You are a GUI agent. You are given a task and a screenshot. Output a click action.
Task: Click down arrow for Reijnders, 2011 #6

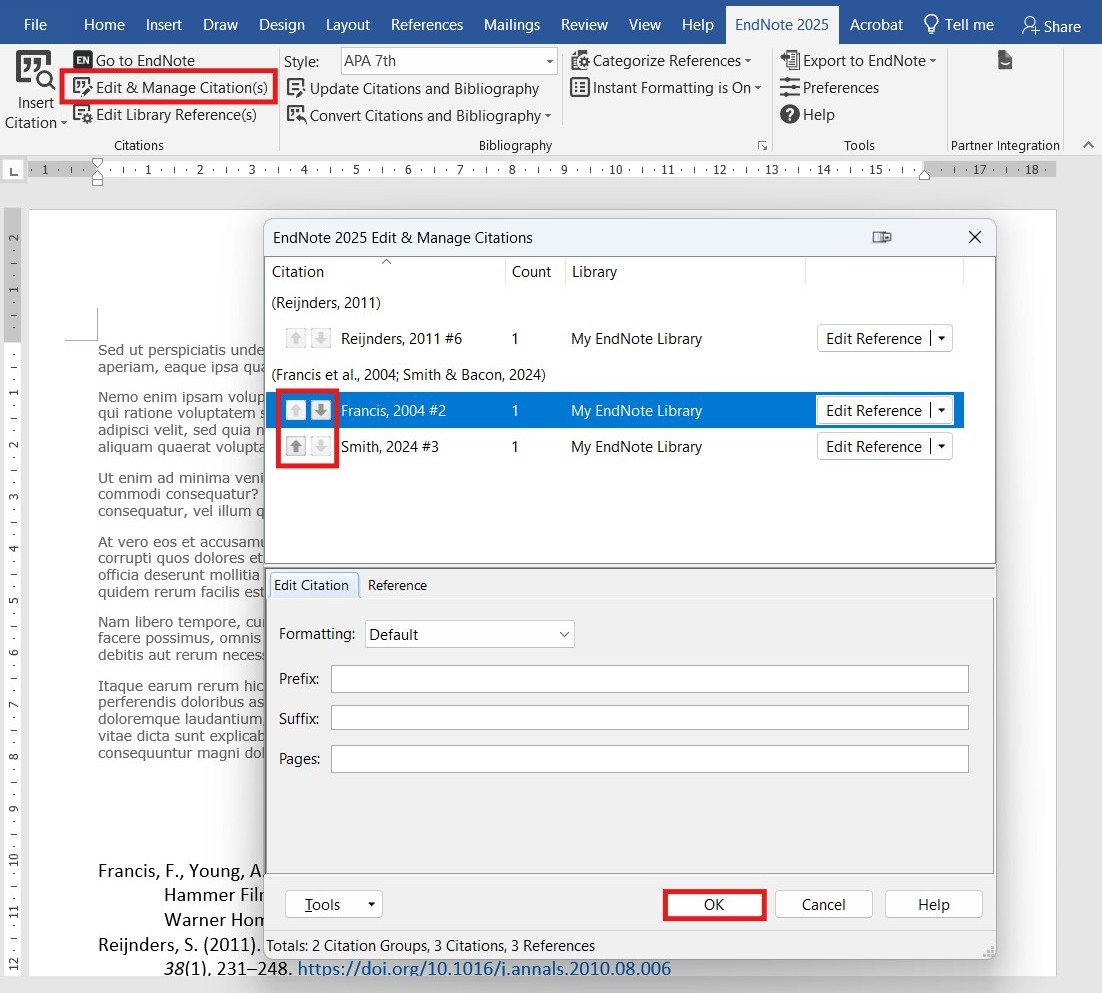click(x=320, y=338)
